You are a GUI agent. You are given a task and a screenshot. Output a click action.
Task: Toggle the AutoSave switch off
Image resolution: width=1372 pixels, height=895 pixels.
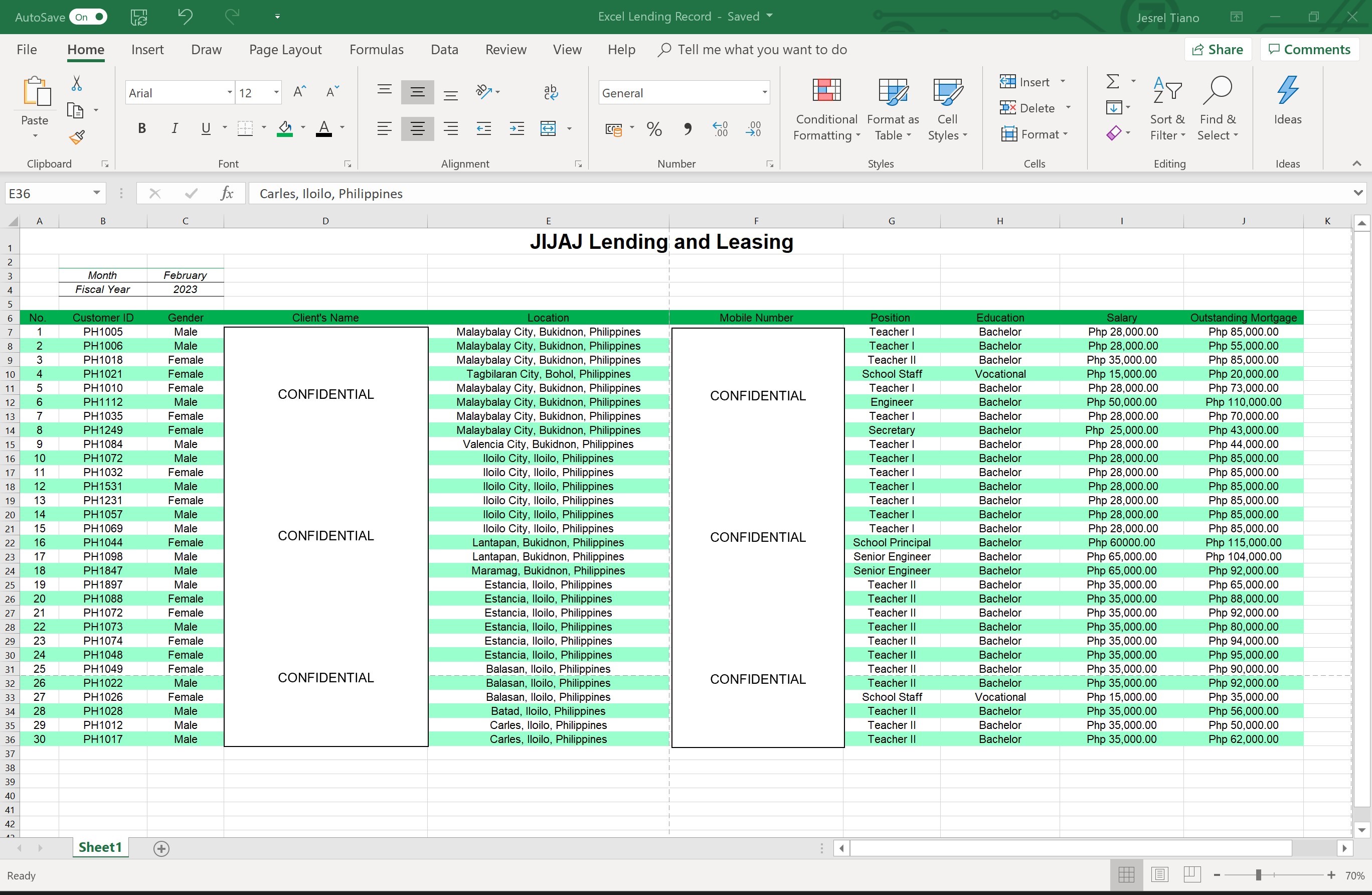pyautogui.click(x=89, y=17)
